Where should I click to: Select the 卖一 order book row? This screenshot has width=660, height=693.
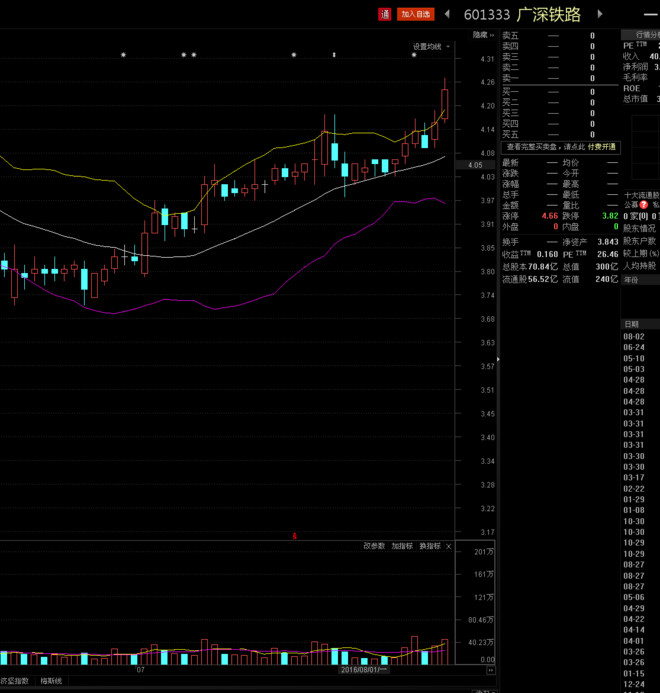[x=560, y=78]
